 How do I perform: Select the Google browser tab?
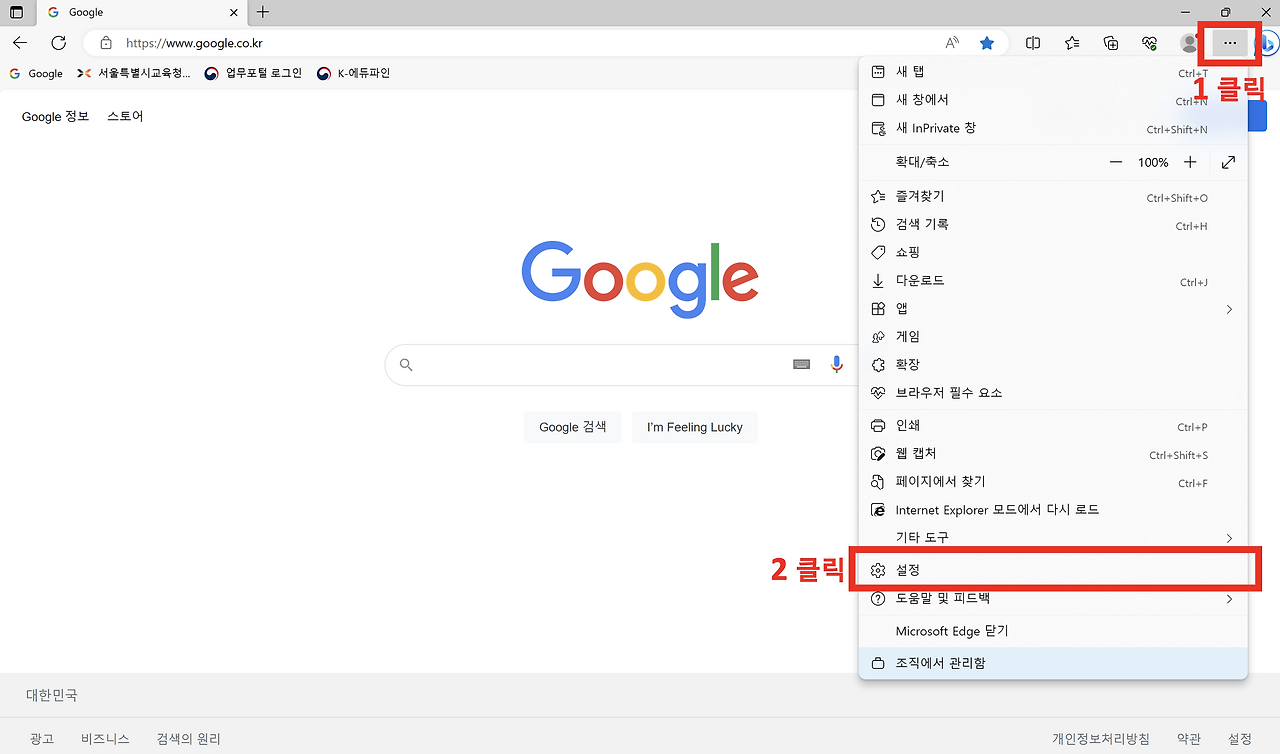[140, 13]
